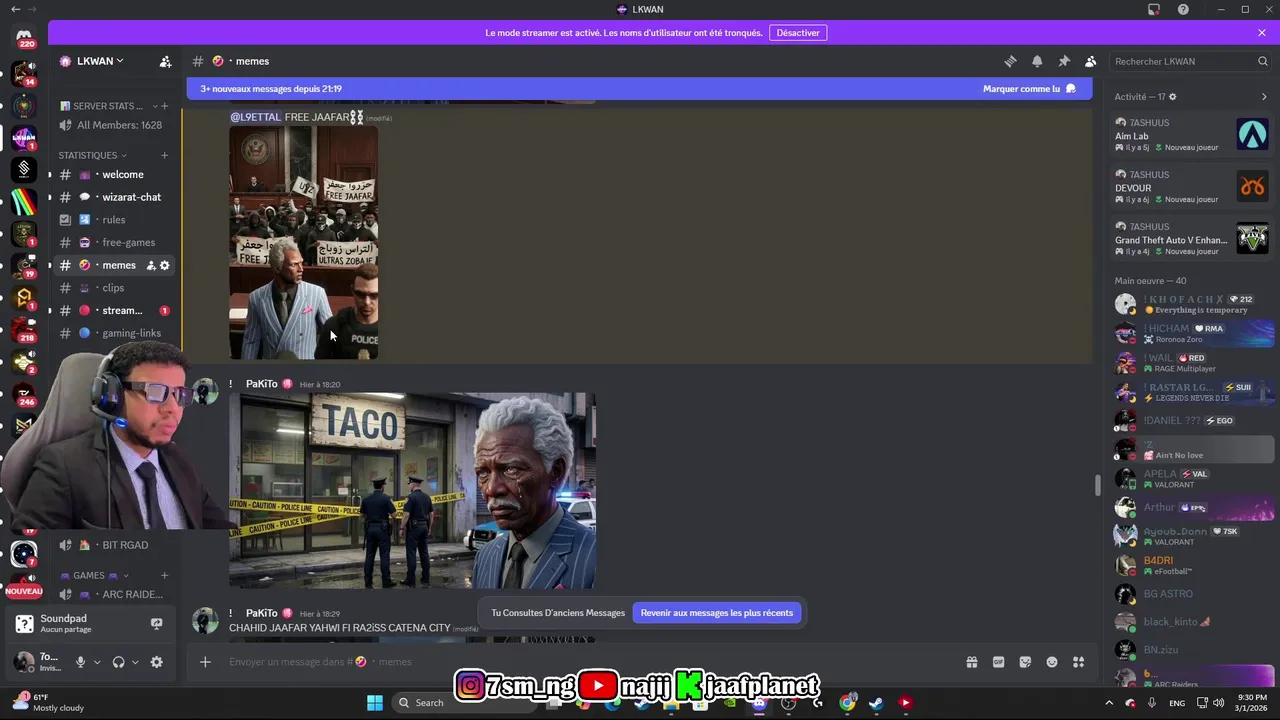The image size is (1280, 720).
Task: Open emoji picker
Action: [x=1052, y=662]
